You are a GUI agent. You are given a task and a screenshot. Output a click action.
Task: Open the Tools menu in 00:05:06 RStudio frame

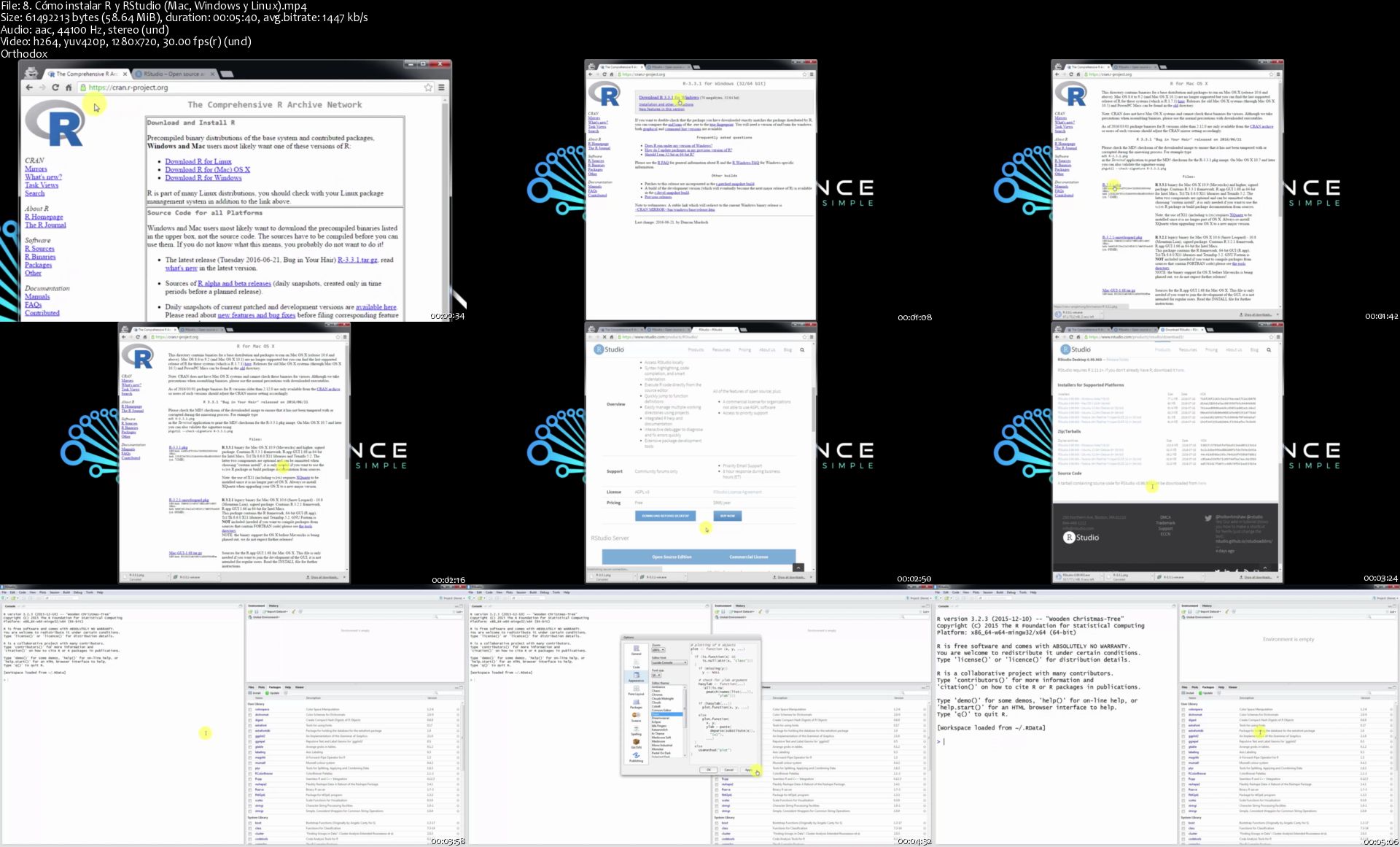[1023, 592]
